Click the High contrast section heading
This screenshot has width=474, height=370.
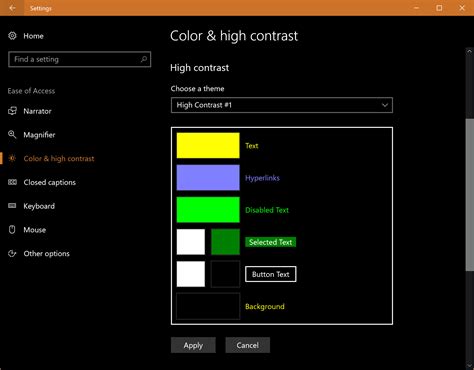tap(199, 68)
